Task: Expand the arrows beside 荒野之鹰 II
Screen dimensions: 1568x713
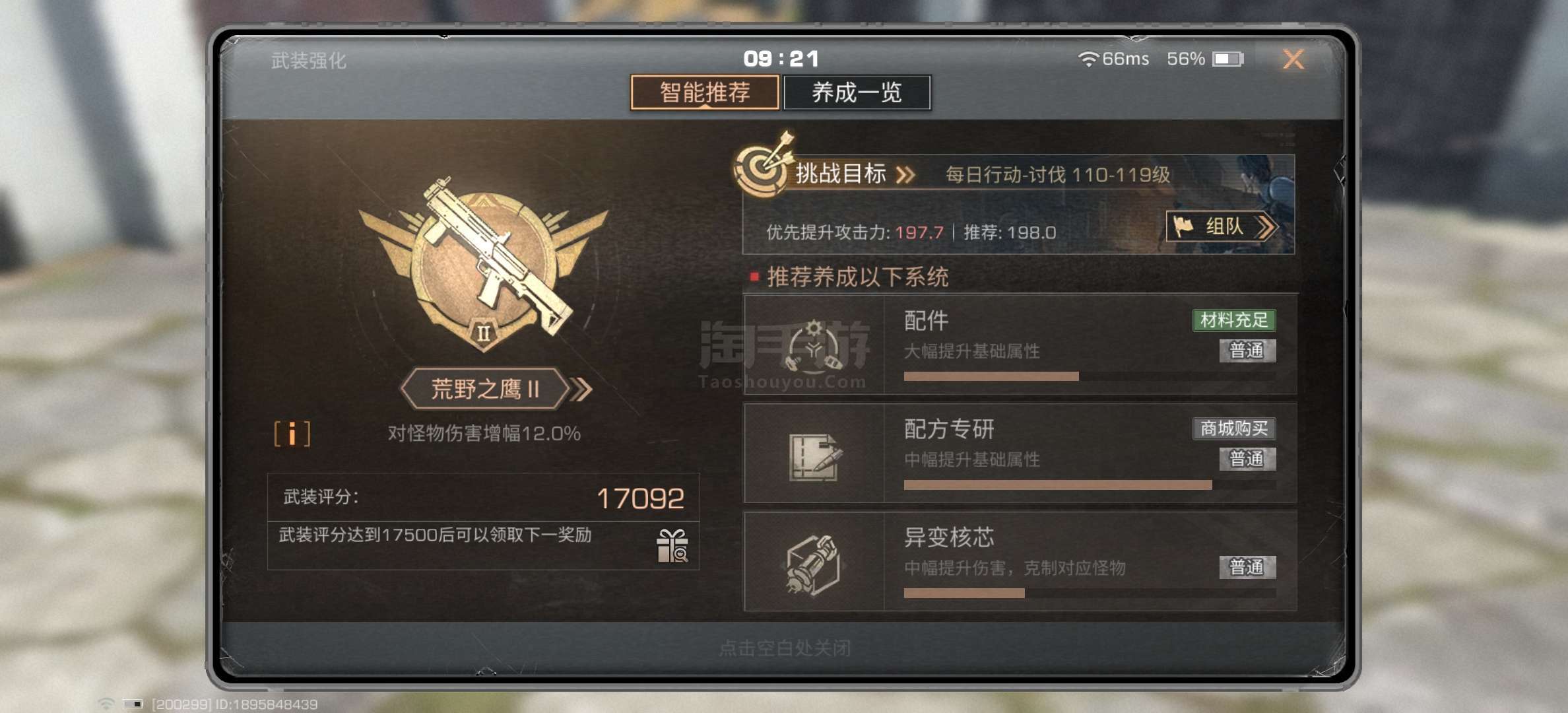Action: pyautogui.click(x=580, y=390)
